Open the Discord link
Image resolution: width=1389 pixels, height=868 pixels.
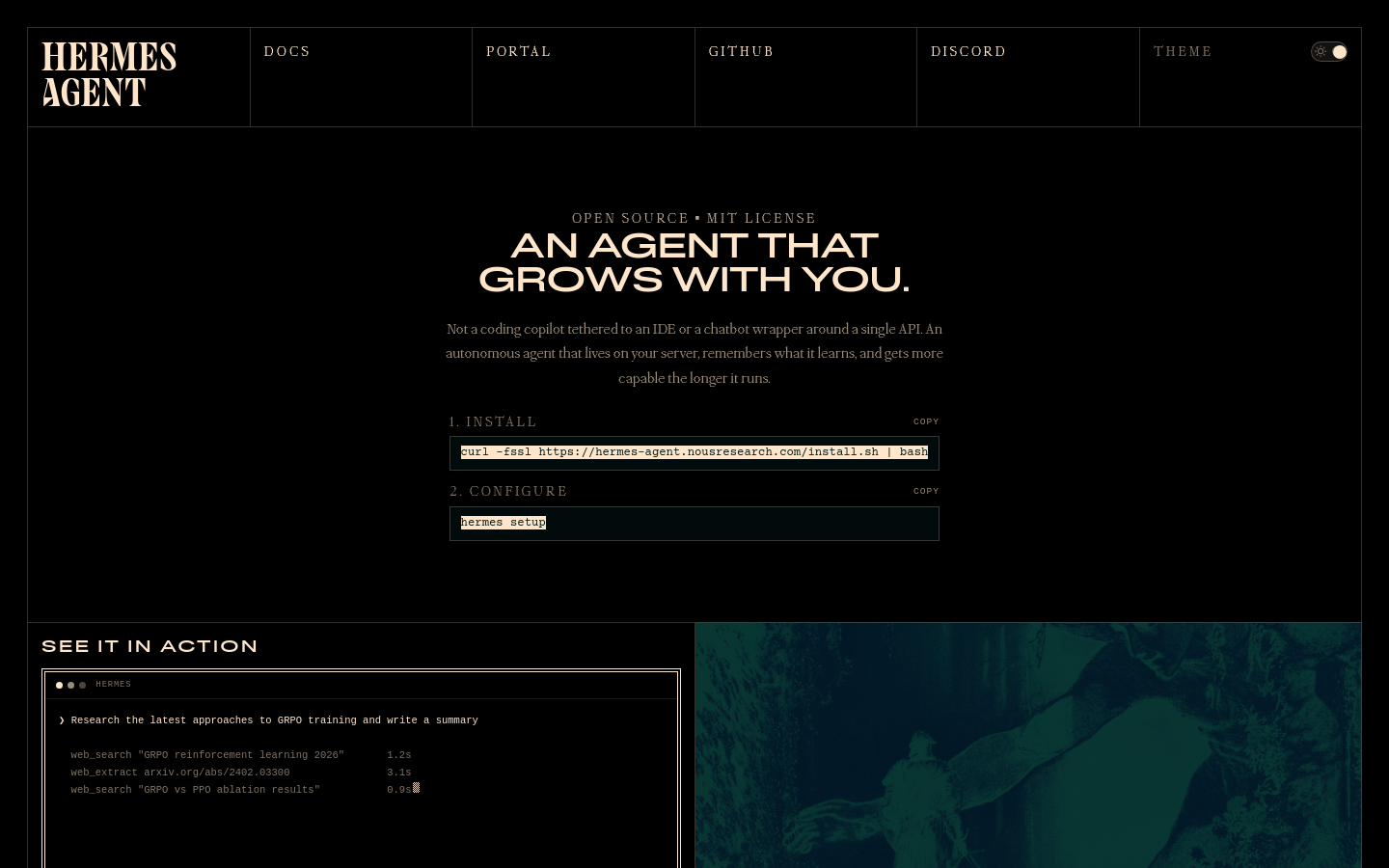pyautogui.click(x=968, y=52)
